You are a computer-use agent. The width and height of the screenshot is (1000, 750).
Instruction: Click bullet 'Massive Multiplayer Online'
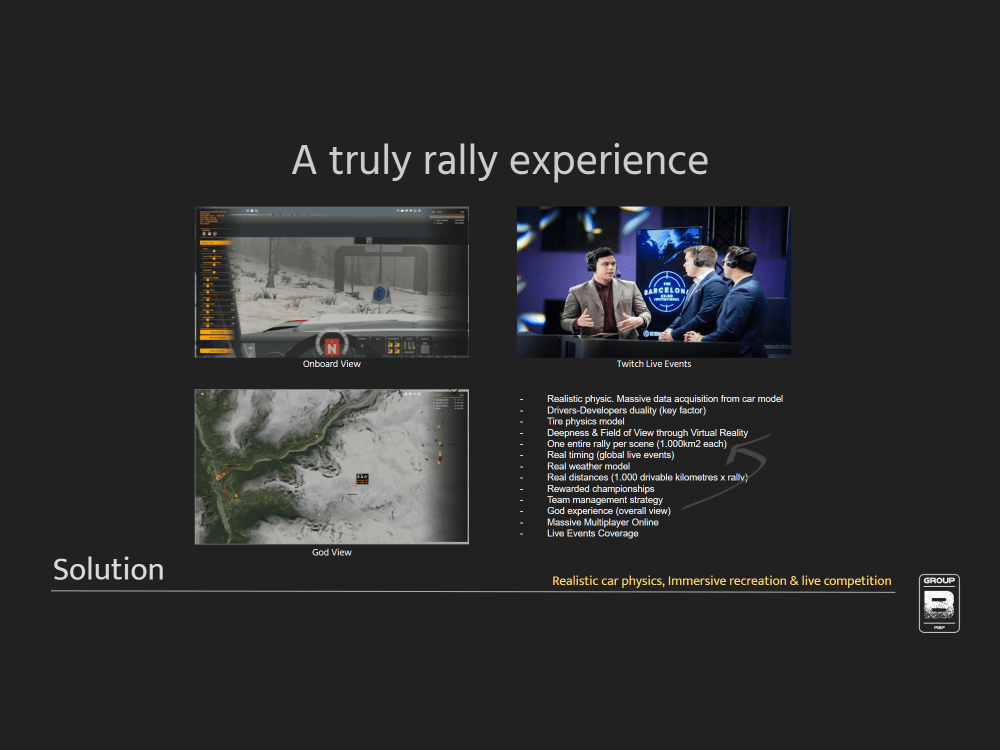[603, 522]
